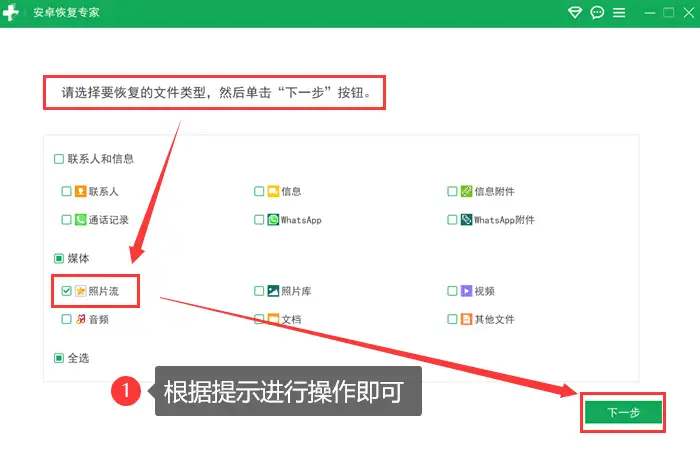This screenshot has height=467, width=700.
Task: Check the 信息 checkbox
Action: 259,192
